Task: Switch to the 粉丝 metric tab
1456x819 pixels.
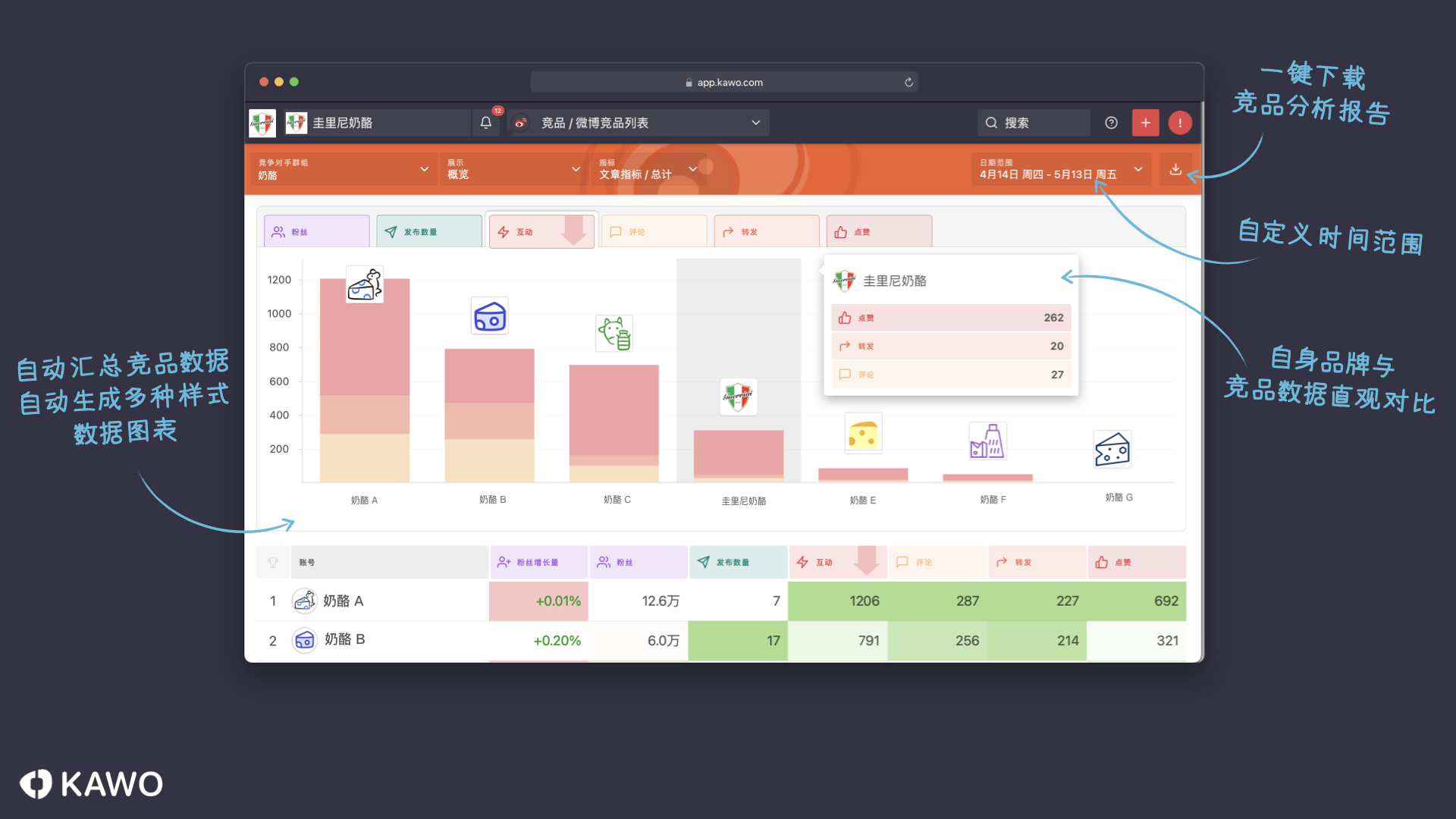Action: coord(316,232)
